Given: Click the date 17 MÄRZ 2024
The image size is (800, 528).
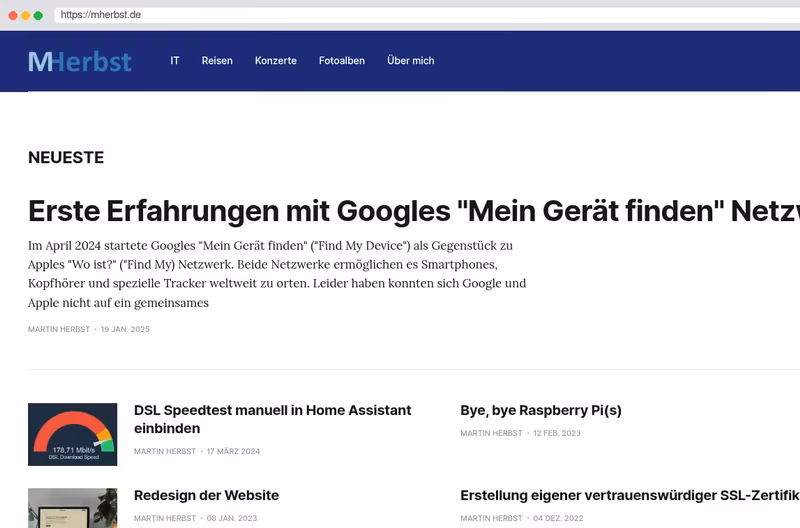Looking at the screenshot, I should [233, 451].
